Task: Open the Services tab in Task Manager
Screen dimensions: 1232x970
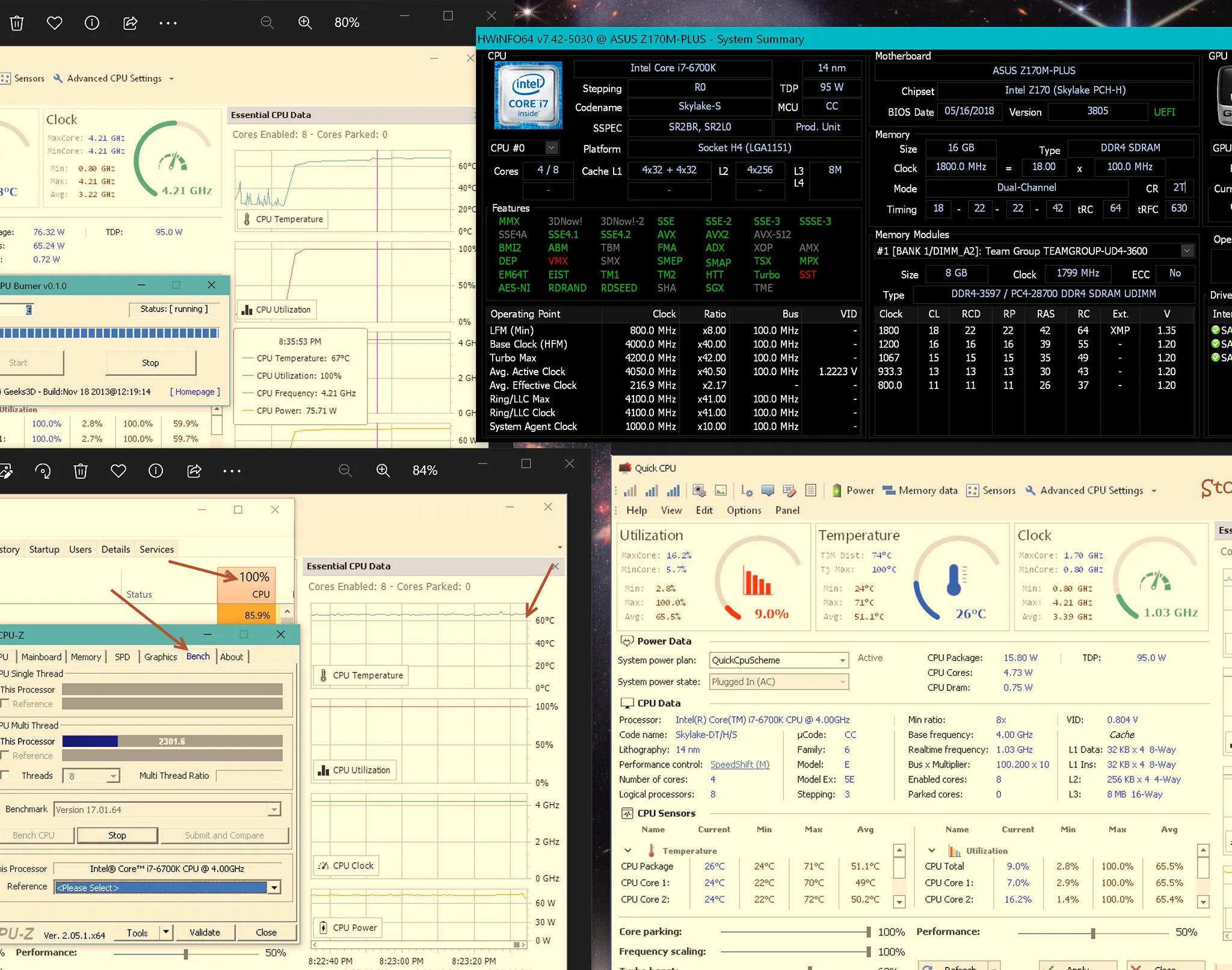Action: 156,549
